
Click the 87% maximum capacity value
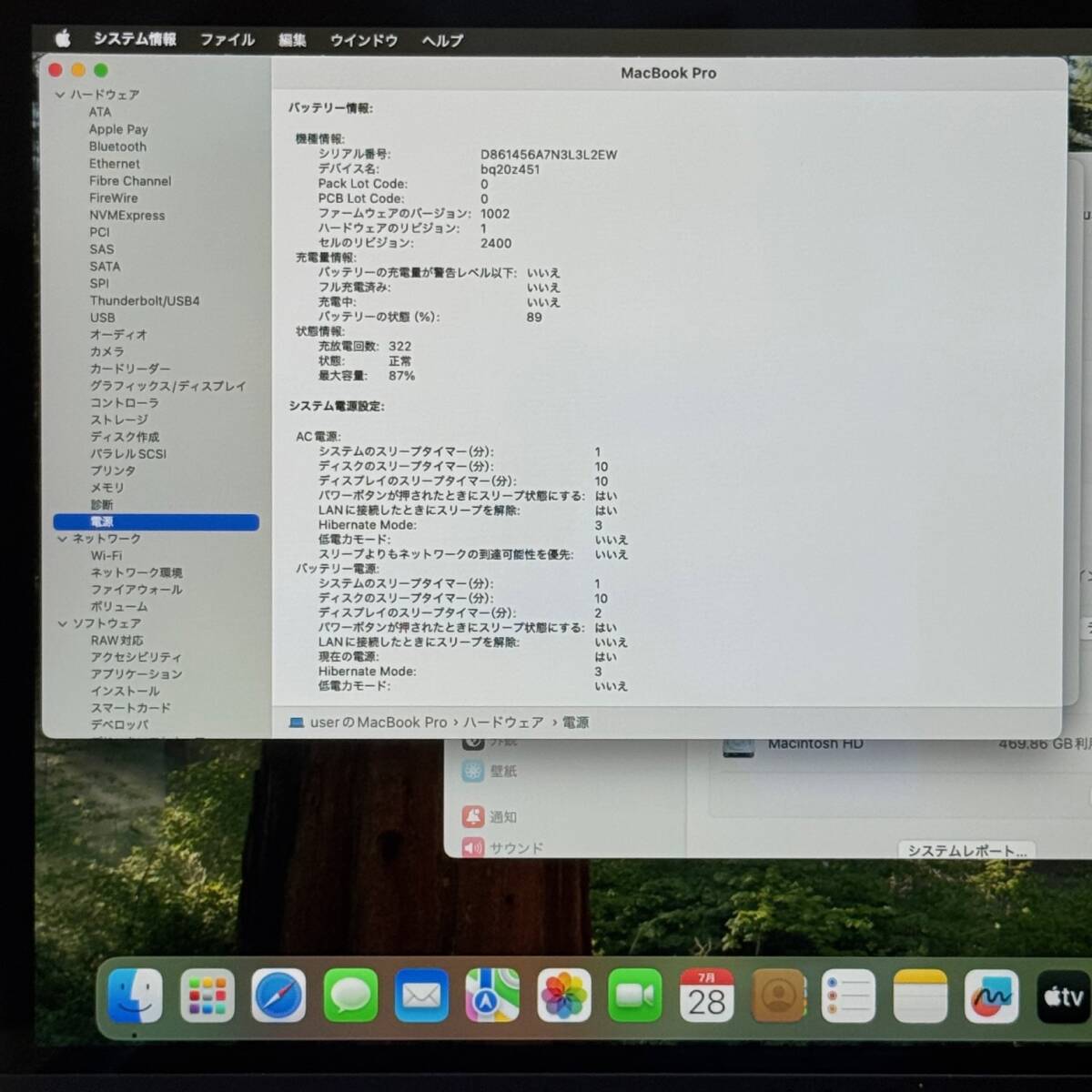(x=401, y=376)
